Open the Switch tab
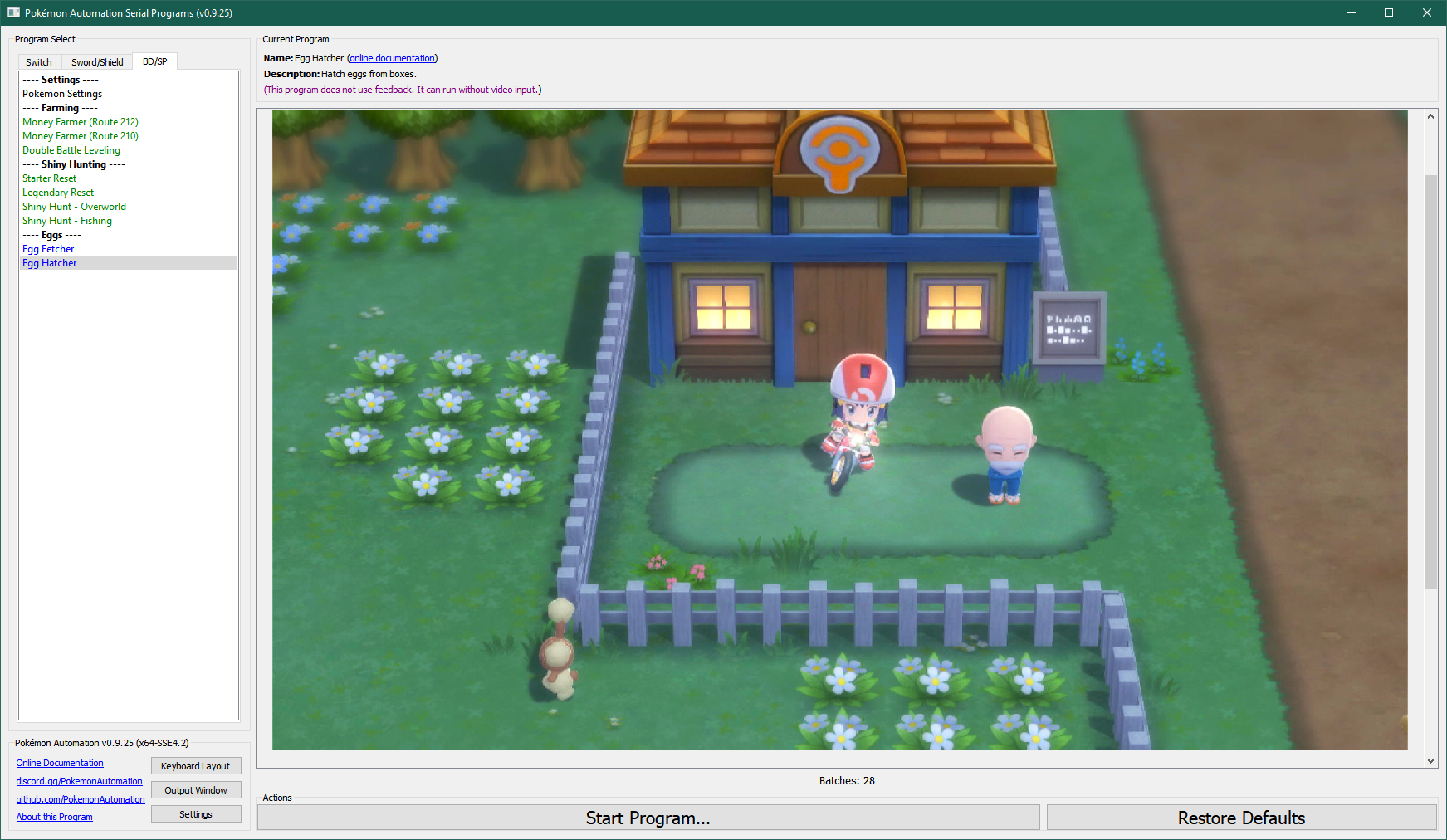The image size is (1447, 840). [x=39, y=62]
